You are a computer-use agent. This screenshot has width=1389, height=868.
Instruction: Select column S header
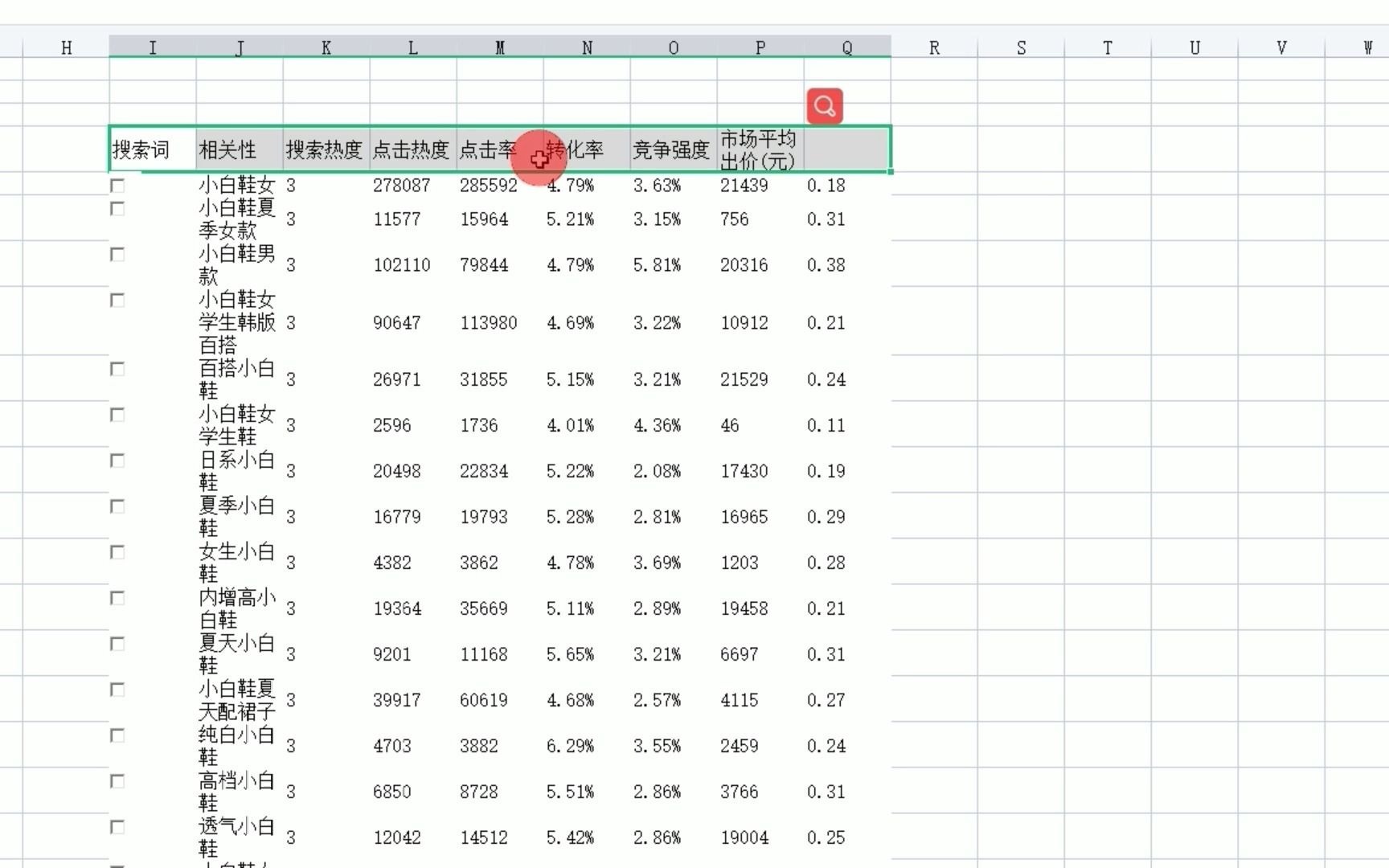click(1021, 47)
